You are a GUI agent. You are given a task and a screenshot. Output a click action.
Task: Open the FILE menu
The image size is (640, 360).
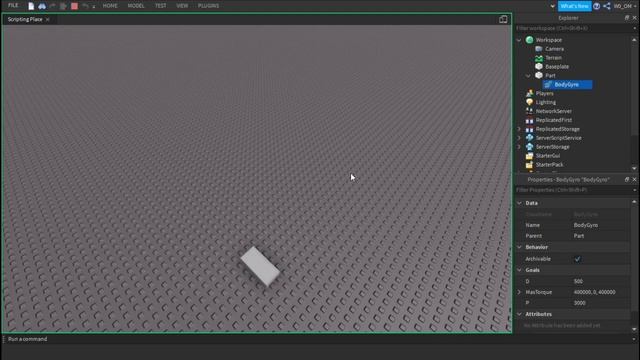point(13,6)
